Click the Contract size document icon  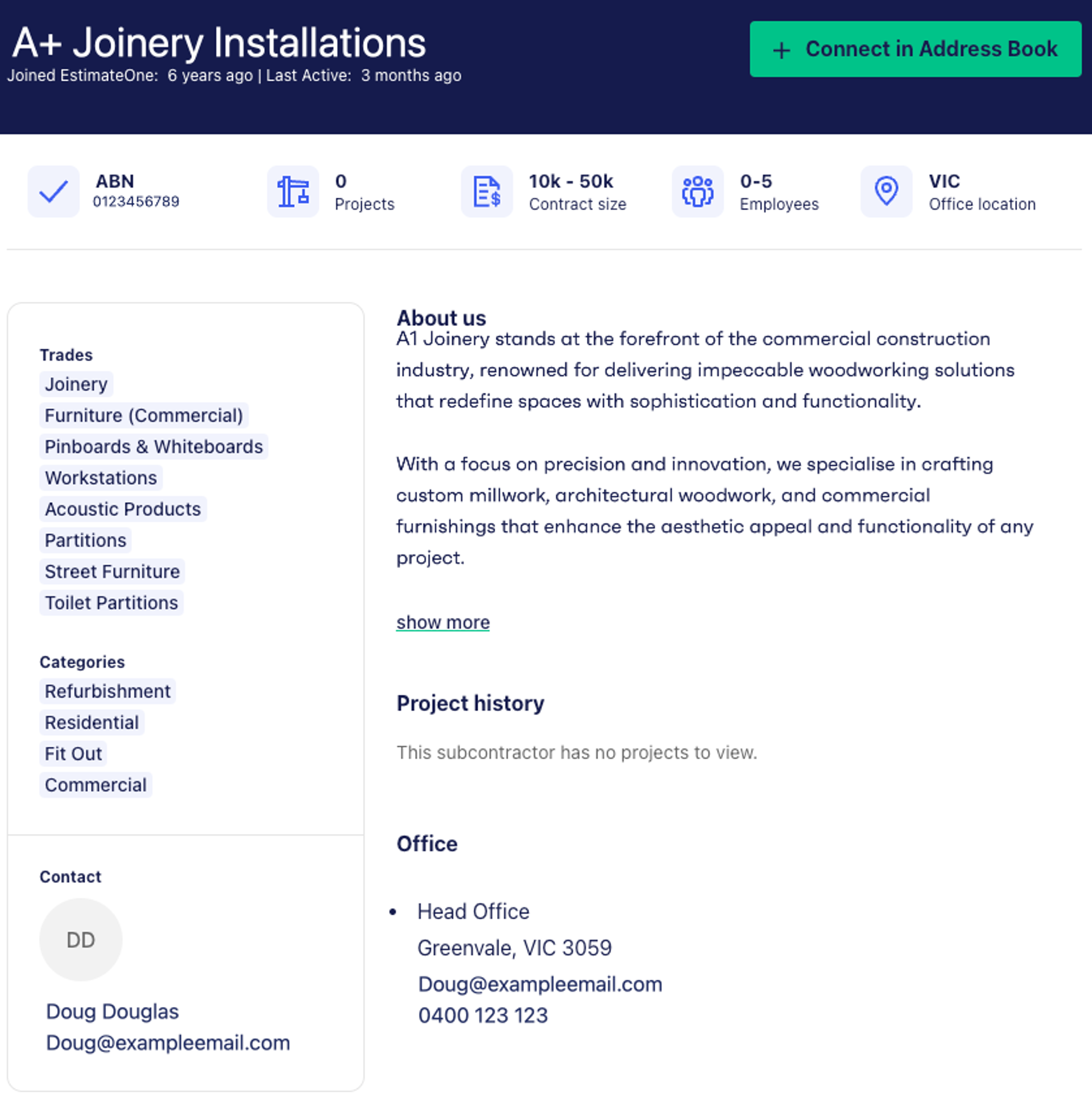(487, 192)
